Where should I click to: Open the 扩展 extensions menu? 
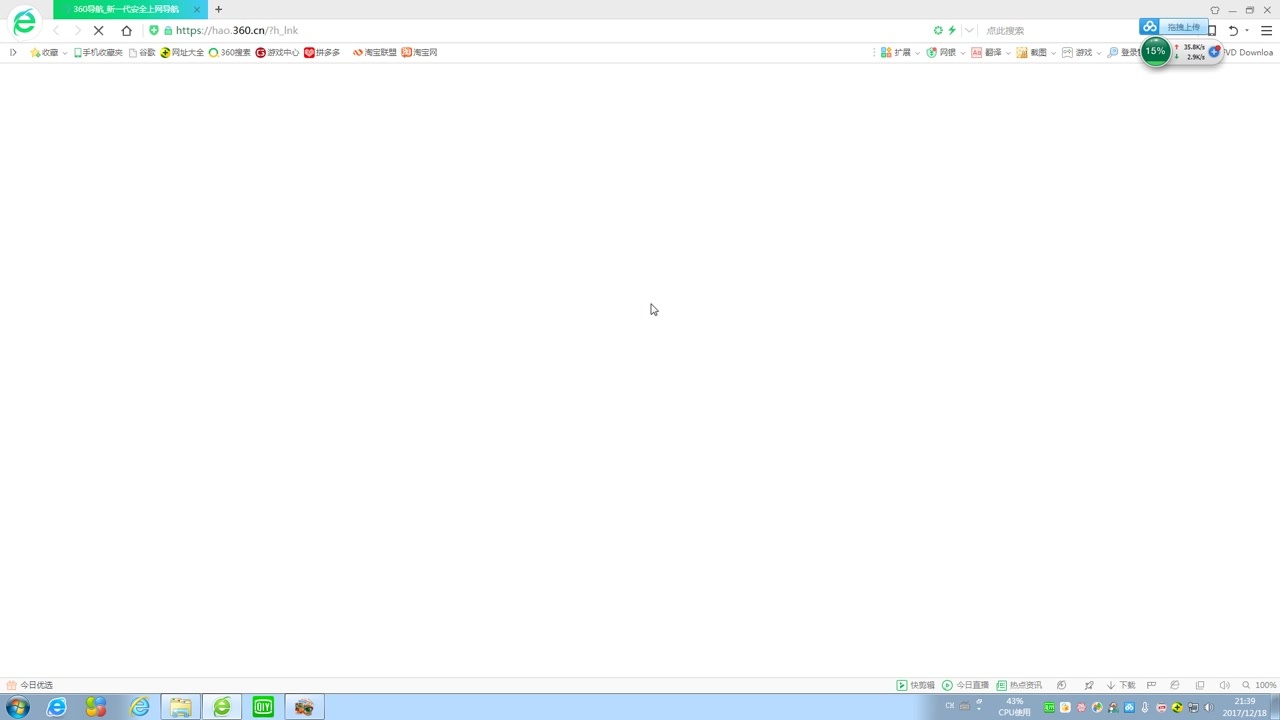(896, 53)
